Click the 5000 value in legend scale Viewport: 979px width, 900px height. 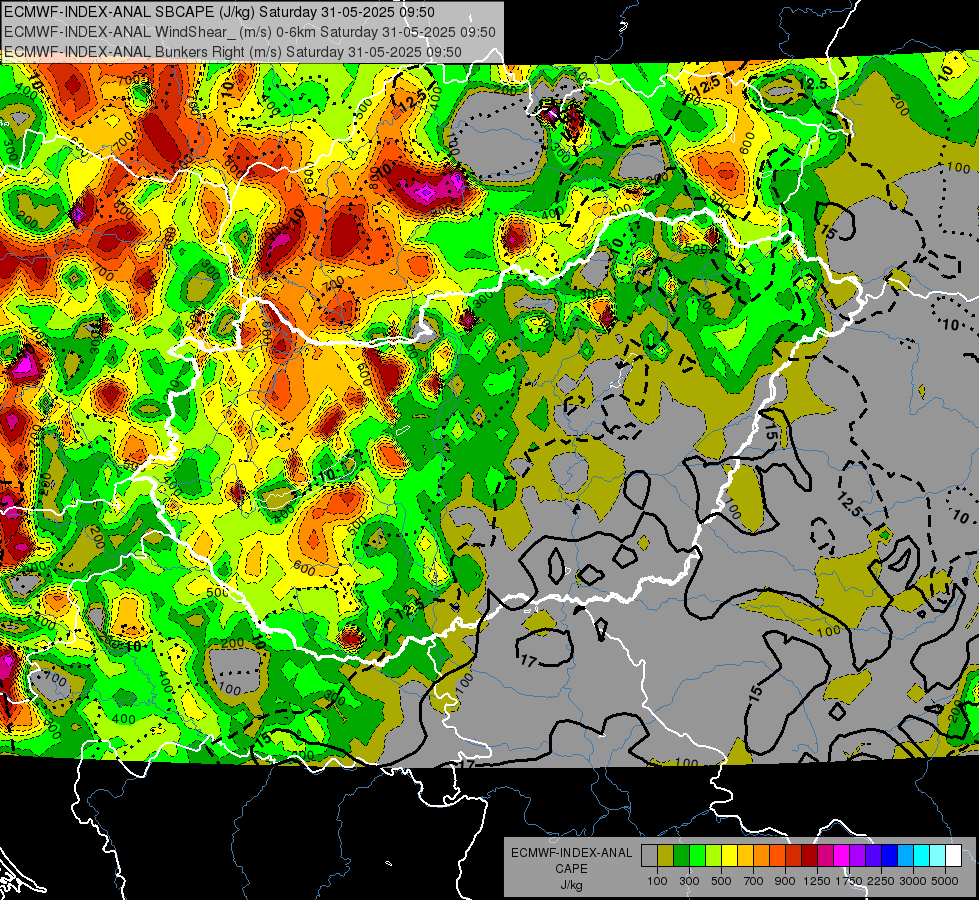click(x=945, y=881)
